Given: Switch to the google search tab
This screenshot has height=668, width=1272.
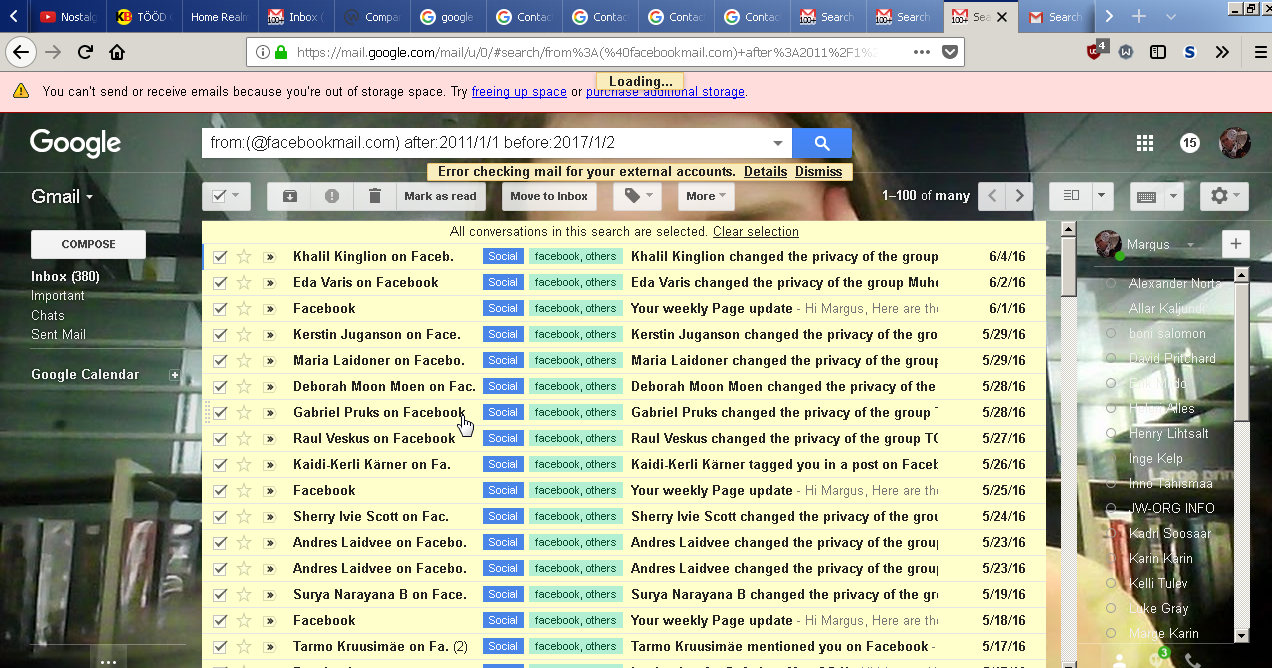Looking at the screenshot, I should tap(447, 16).
